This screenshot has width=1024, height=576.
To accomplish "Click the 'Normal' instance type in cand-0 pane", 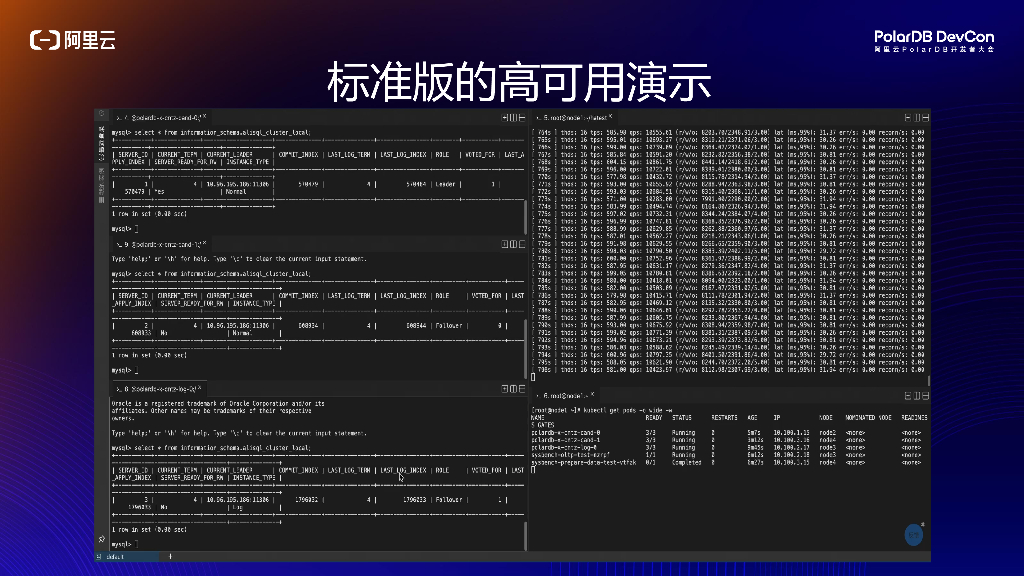I will pos(236,191).
